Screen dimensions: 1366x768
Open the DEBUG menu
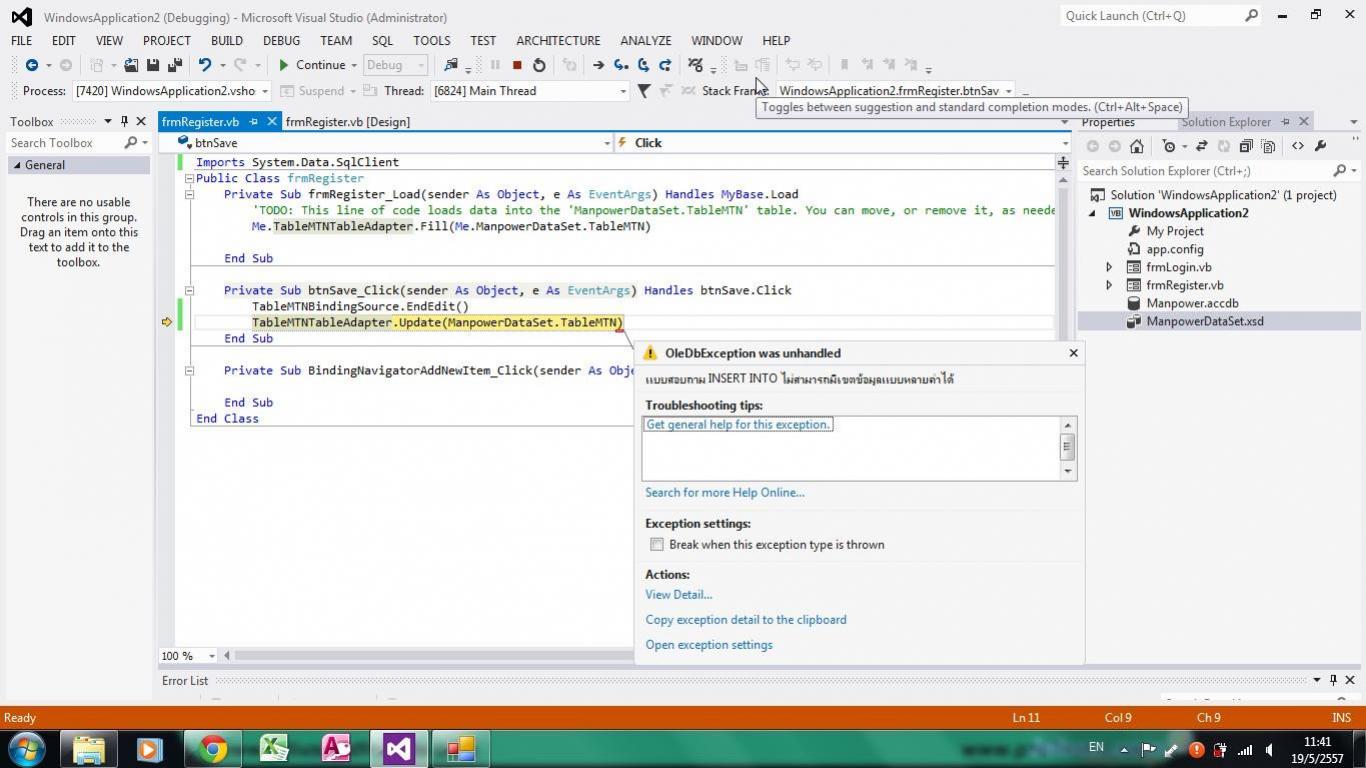tap(281, 41)
